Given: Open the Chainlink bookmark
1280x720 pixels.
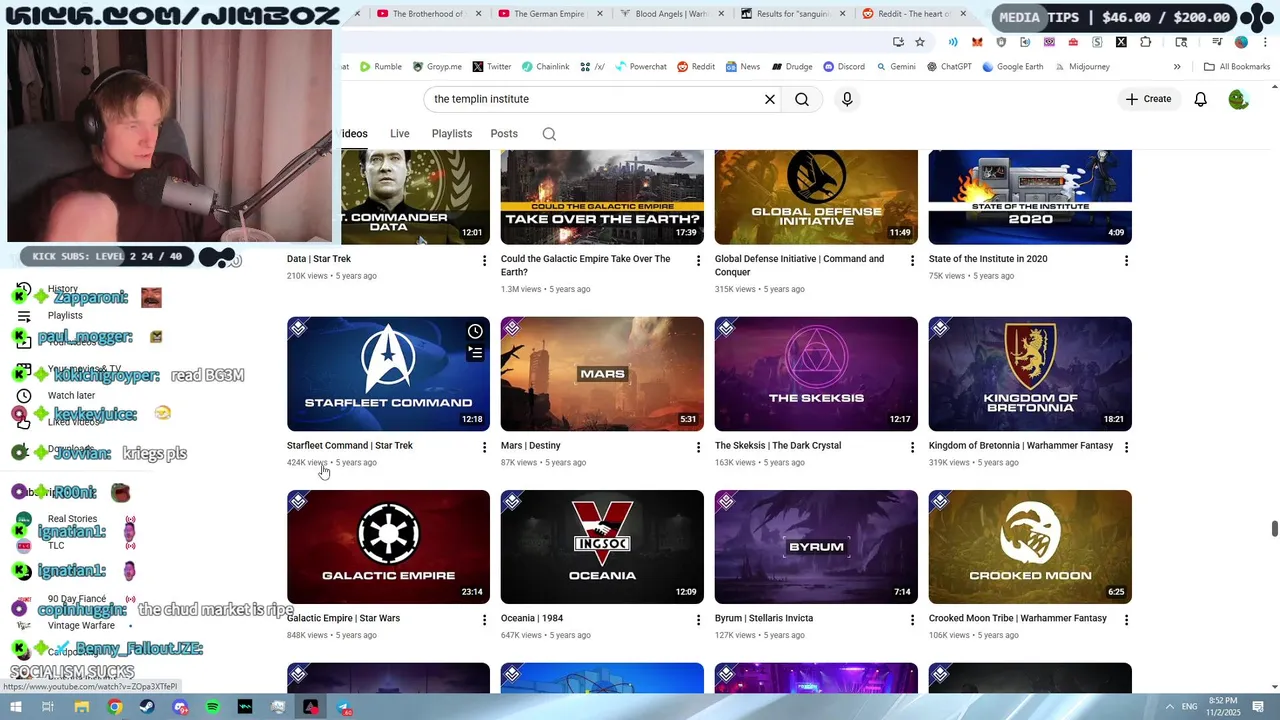Looking at the screenshot, I should (545, 67).
